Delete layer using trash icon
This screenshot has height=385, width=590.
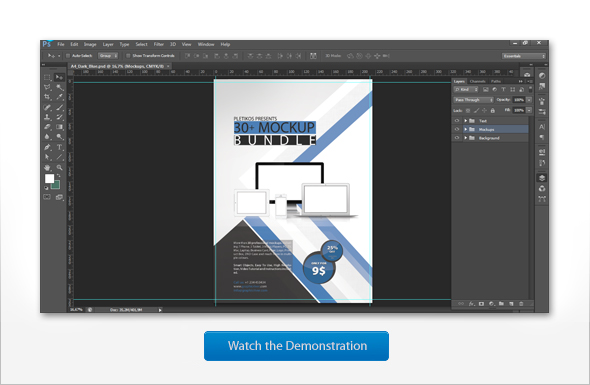point(521,304)
